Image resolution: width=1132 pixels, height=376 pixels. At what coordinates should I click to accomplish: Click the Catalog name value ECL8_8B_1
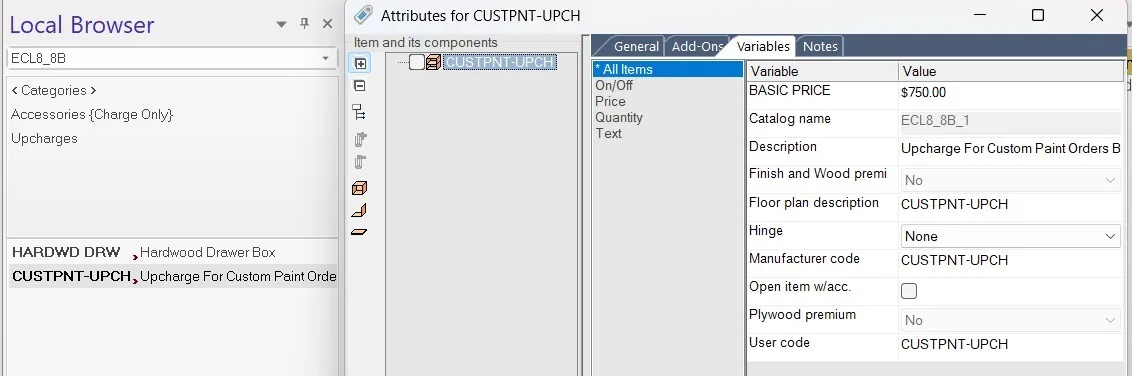coord(1011,121)
